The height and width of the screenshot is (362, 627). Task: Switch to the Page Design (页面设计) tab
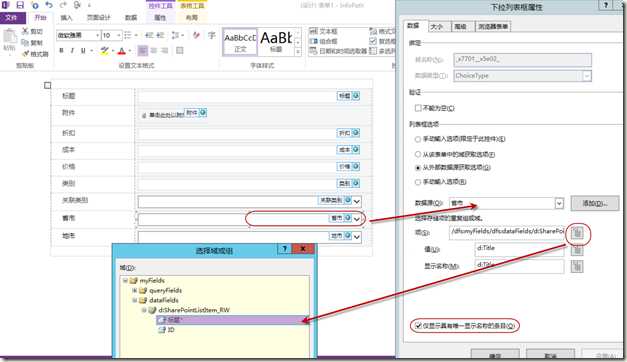point(98,18)
